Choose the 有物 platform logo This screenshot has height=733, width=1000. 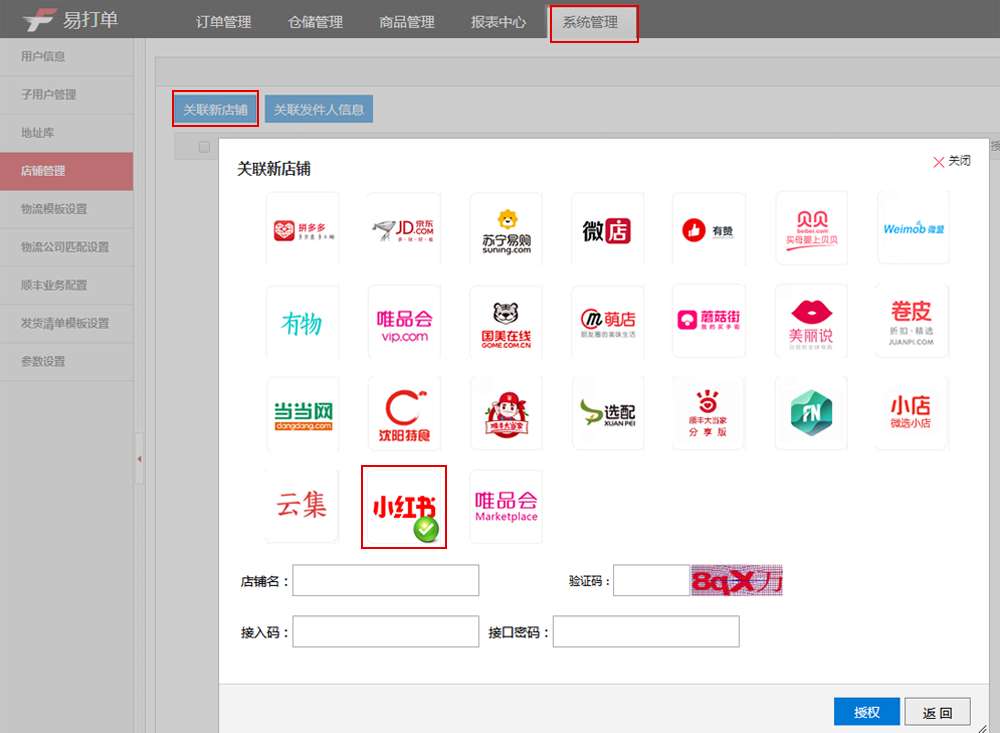pyautogui.click(x=302, y=322)
